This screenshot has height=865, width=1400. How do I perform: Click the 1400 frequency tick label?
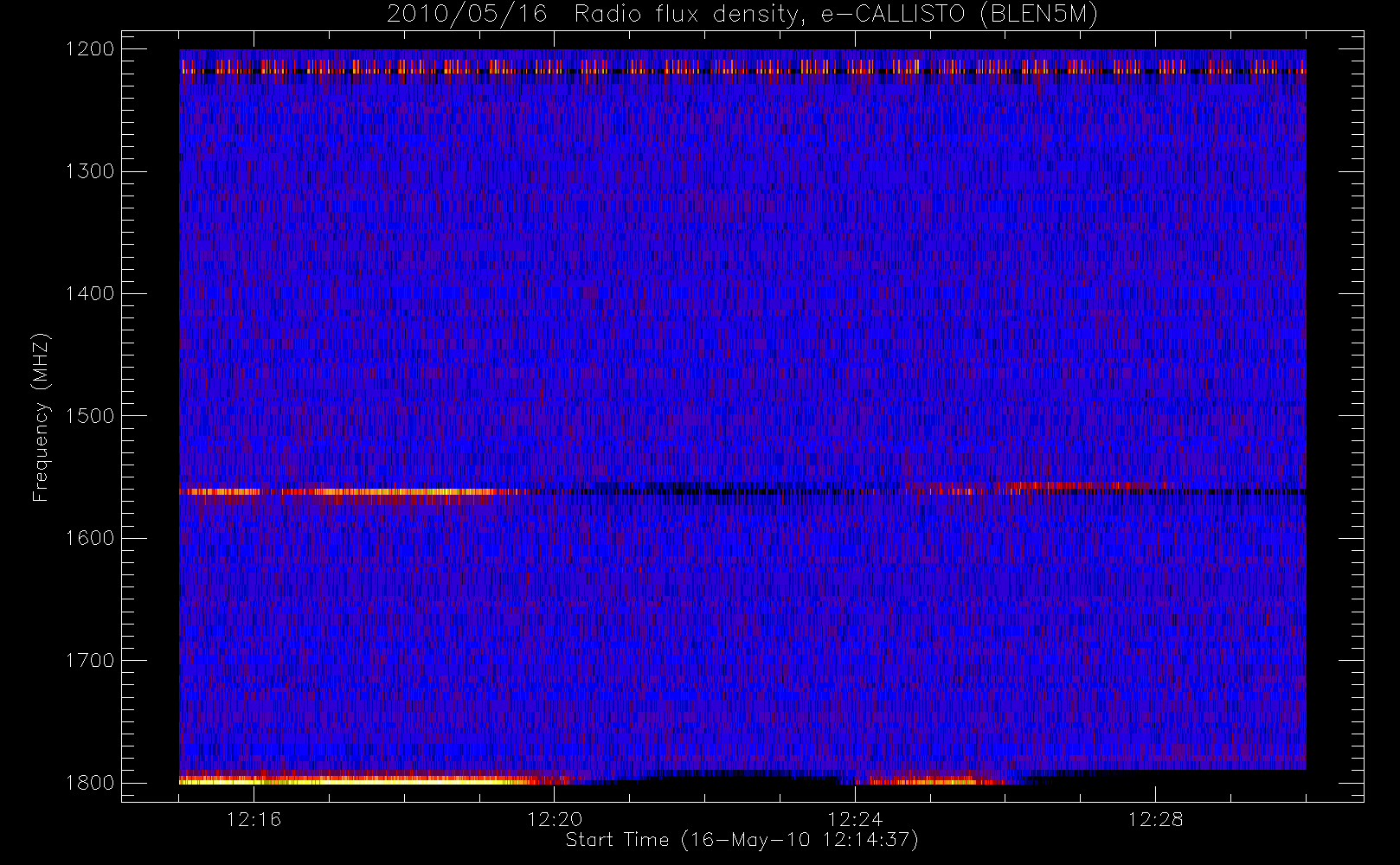click(x=90, y=293)
